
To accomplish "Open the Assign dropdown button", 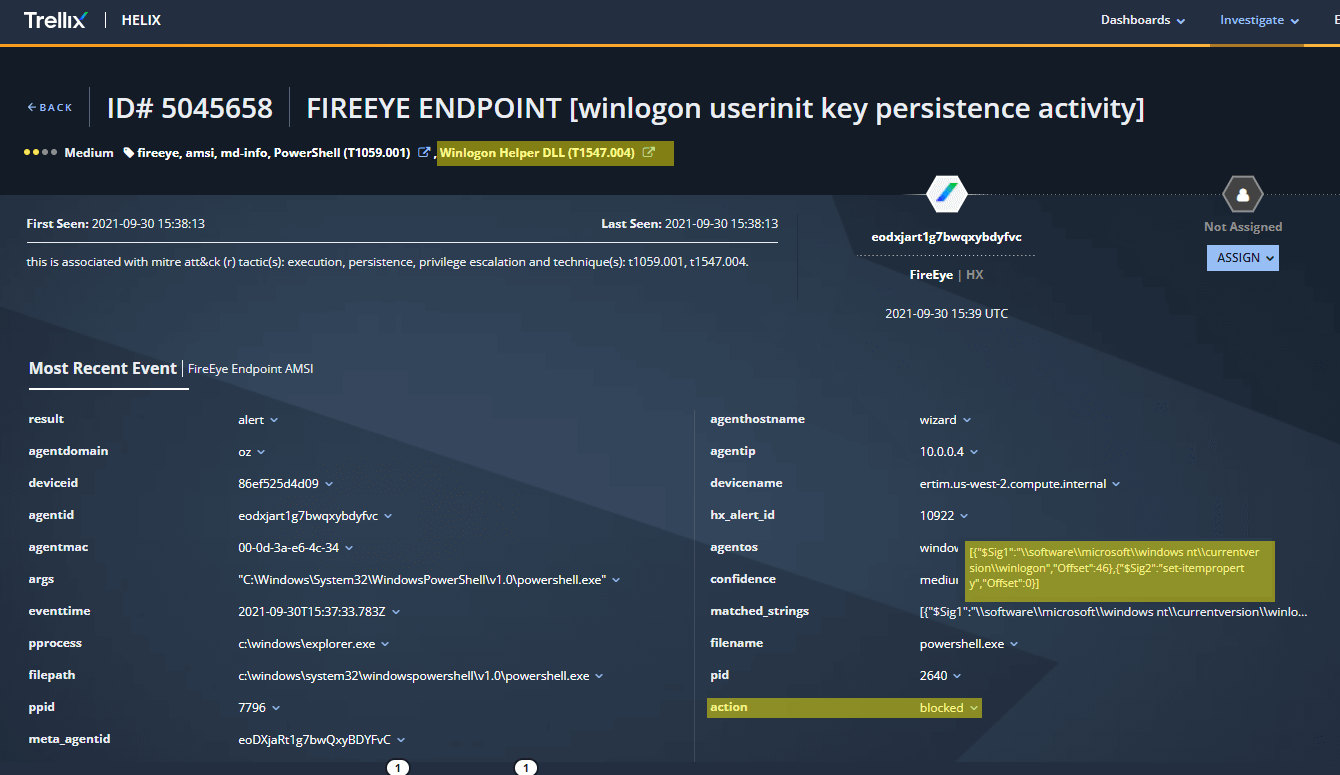I will (x=1242, y=258).
